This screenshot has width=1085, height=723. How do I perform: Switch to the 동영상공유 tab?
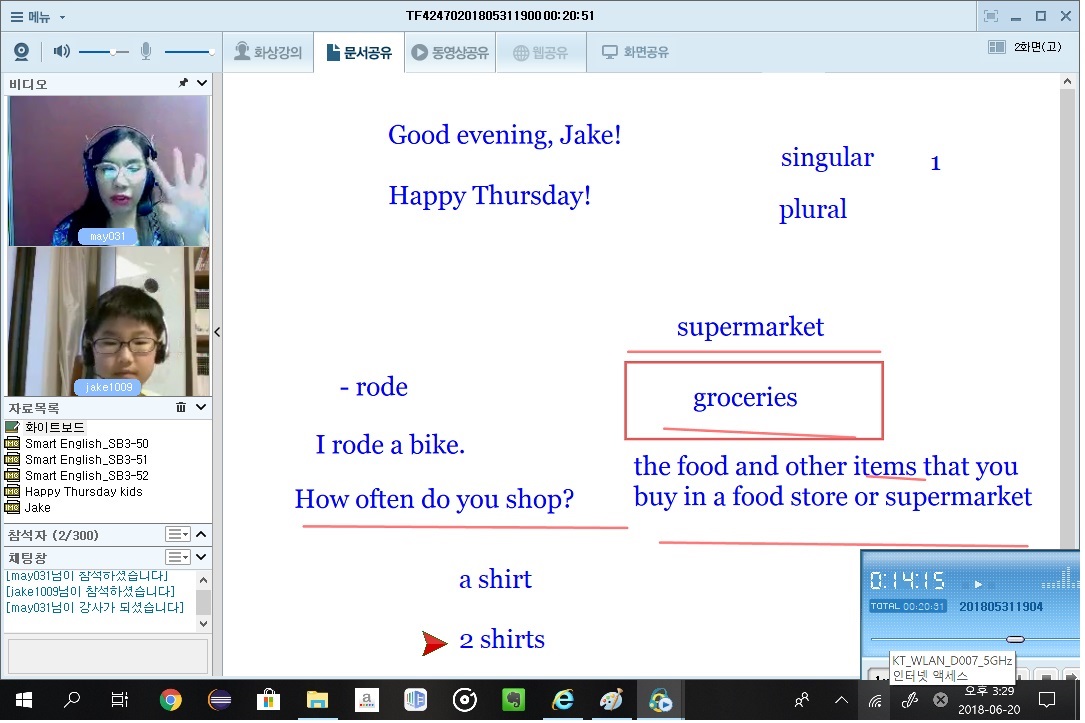coord(449,52)
